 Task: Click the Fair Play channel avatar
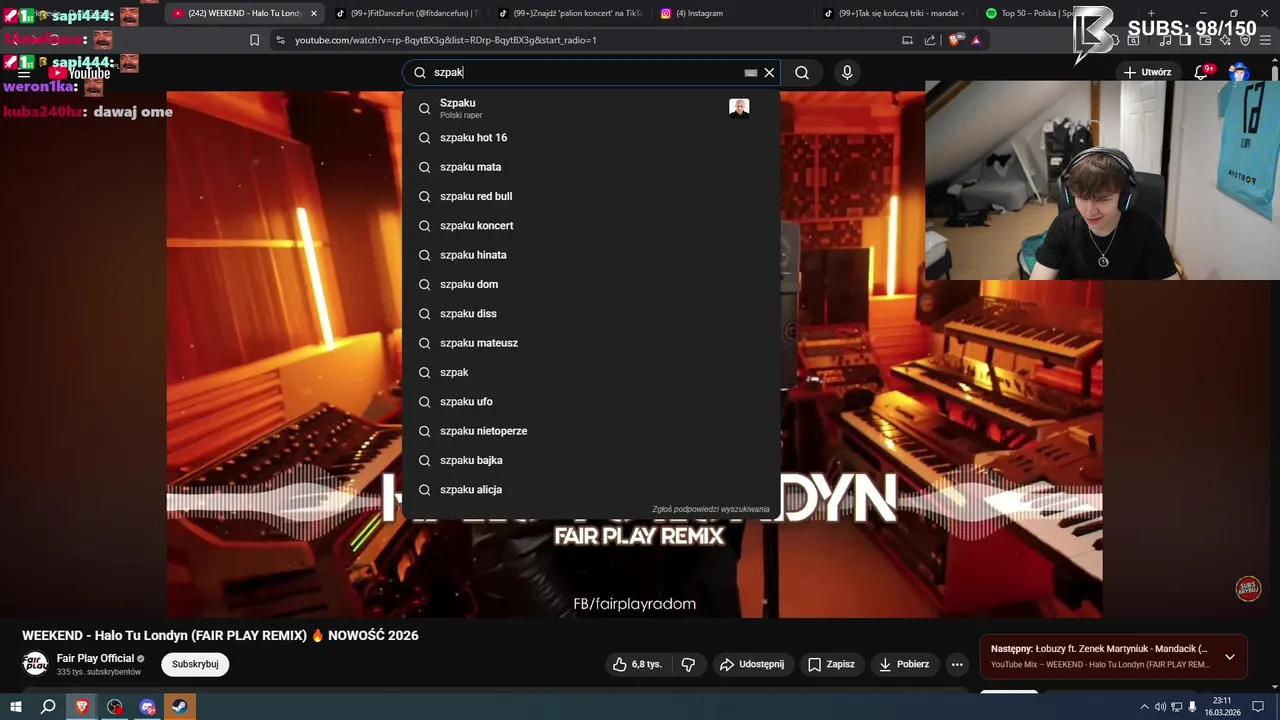35,664
